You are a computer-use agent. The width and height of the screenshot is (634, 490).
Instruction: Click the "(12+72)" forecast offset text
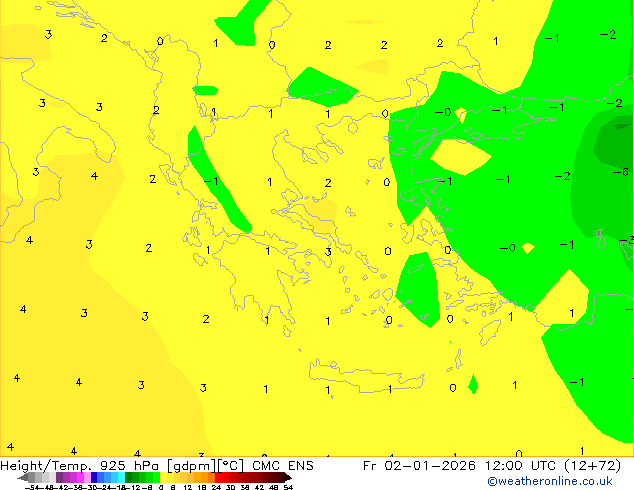click(x=592, y=466)
